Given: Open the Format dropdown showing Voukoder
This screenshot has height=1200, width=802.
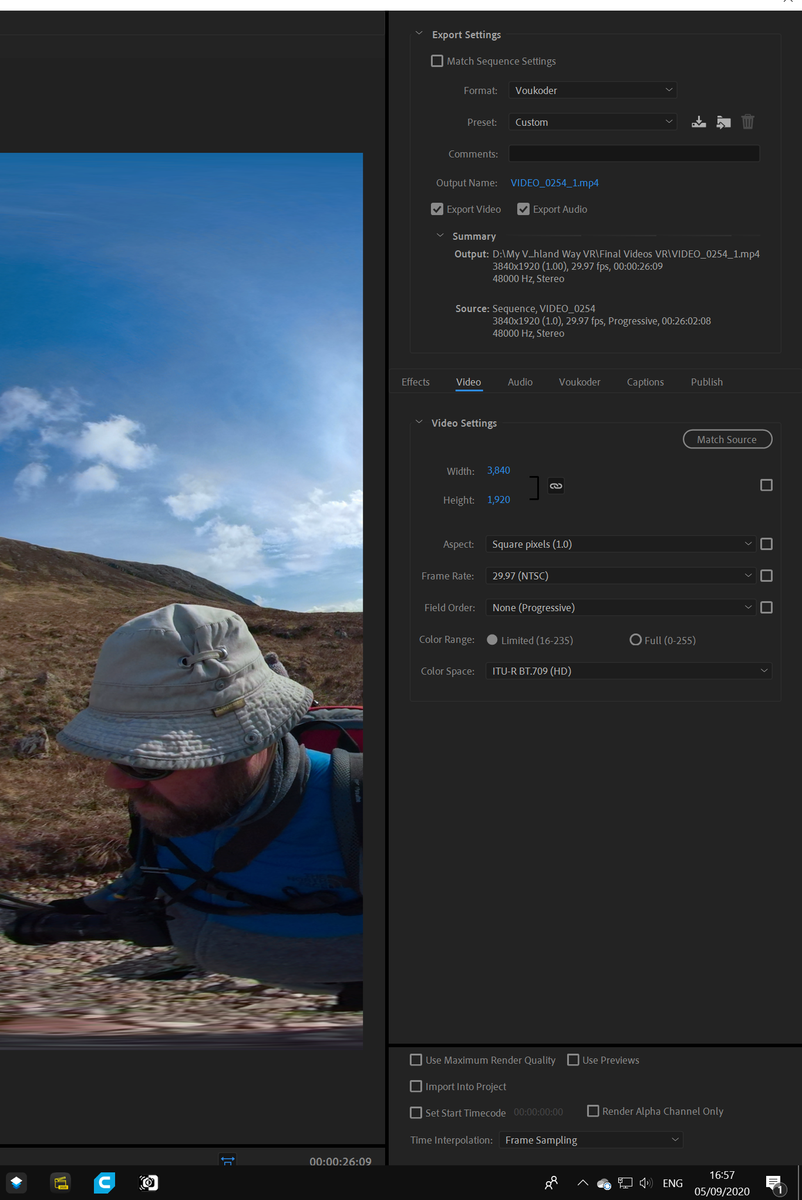Looking at the screenshot, I should click(x=593, y=90).
